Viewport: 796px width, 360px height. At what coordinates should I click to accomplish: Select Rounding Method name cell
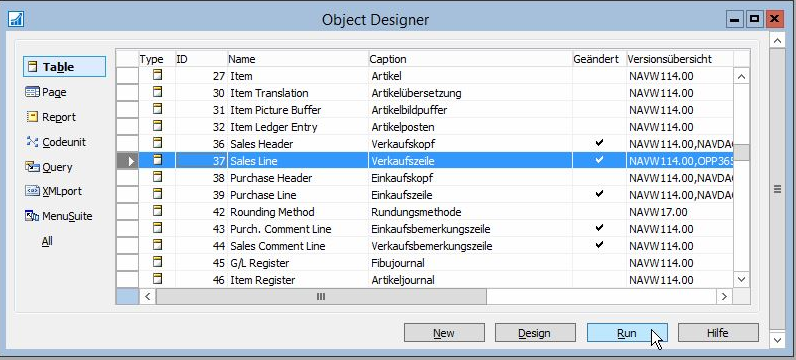tap(298, 212)
